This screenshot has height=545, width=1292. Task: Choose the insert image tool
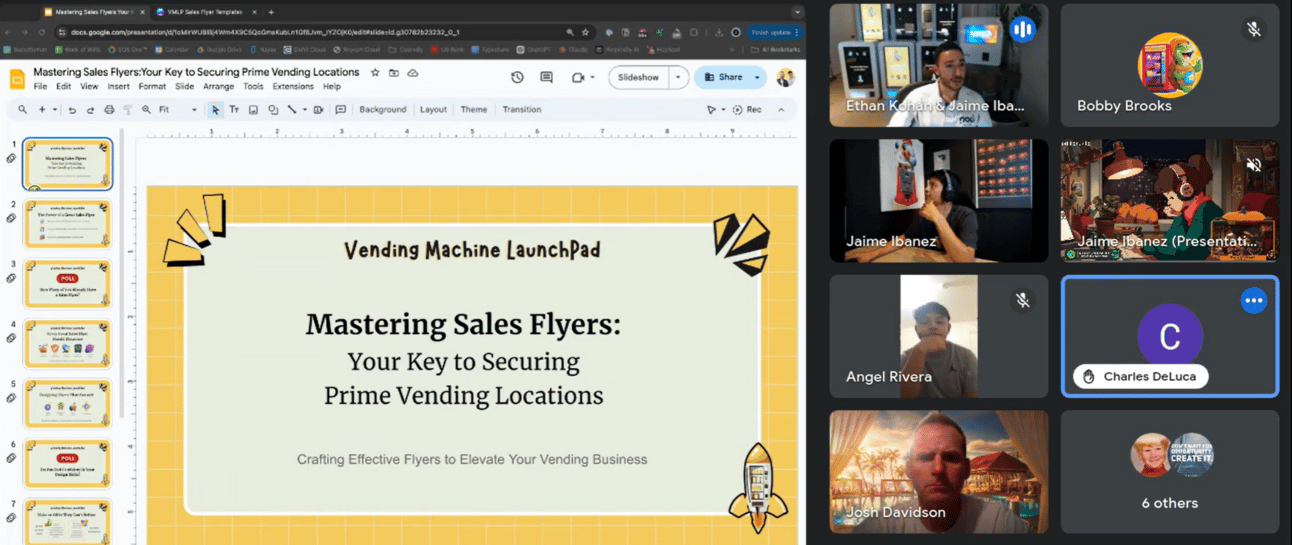pos(254,110)
